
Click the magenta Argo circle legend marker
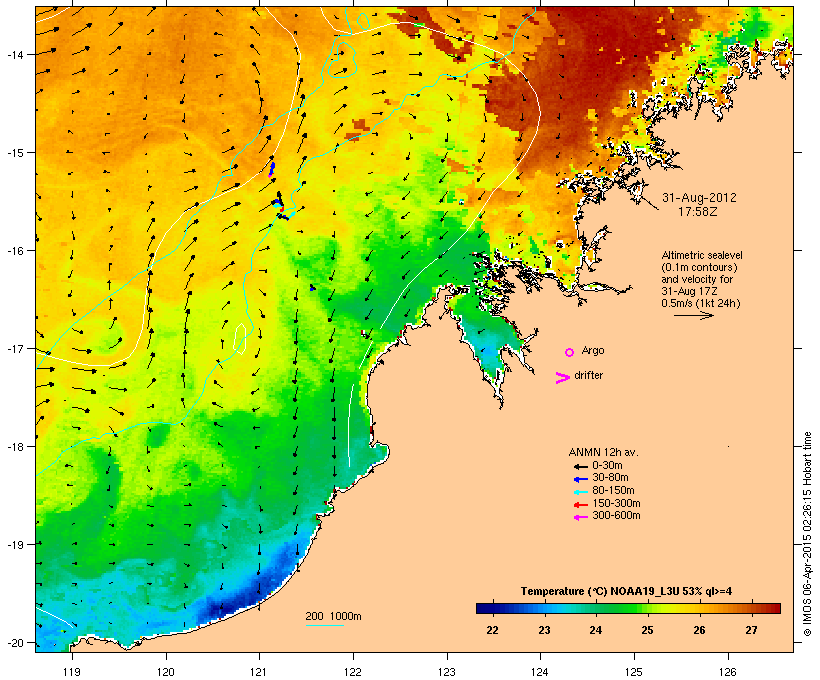point(570,352)
